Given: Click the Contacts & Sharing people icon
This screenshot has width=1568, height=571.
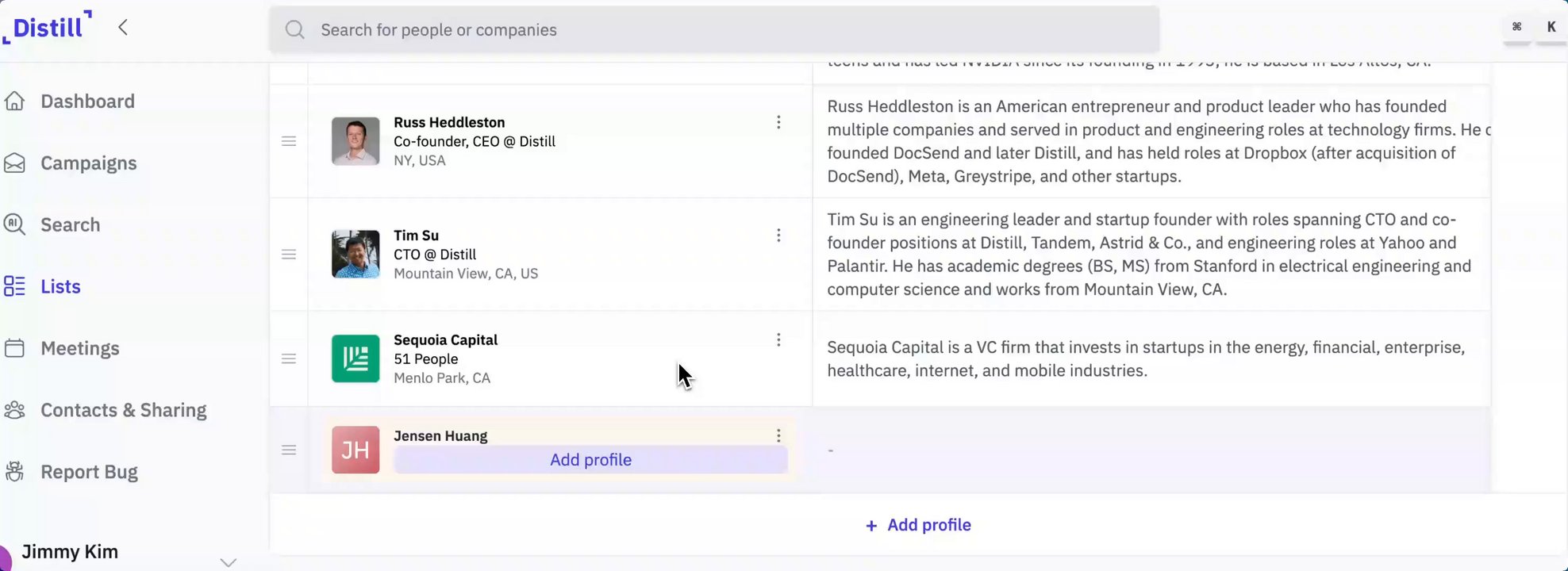Looking at the screenshot, I should [14, 410].
